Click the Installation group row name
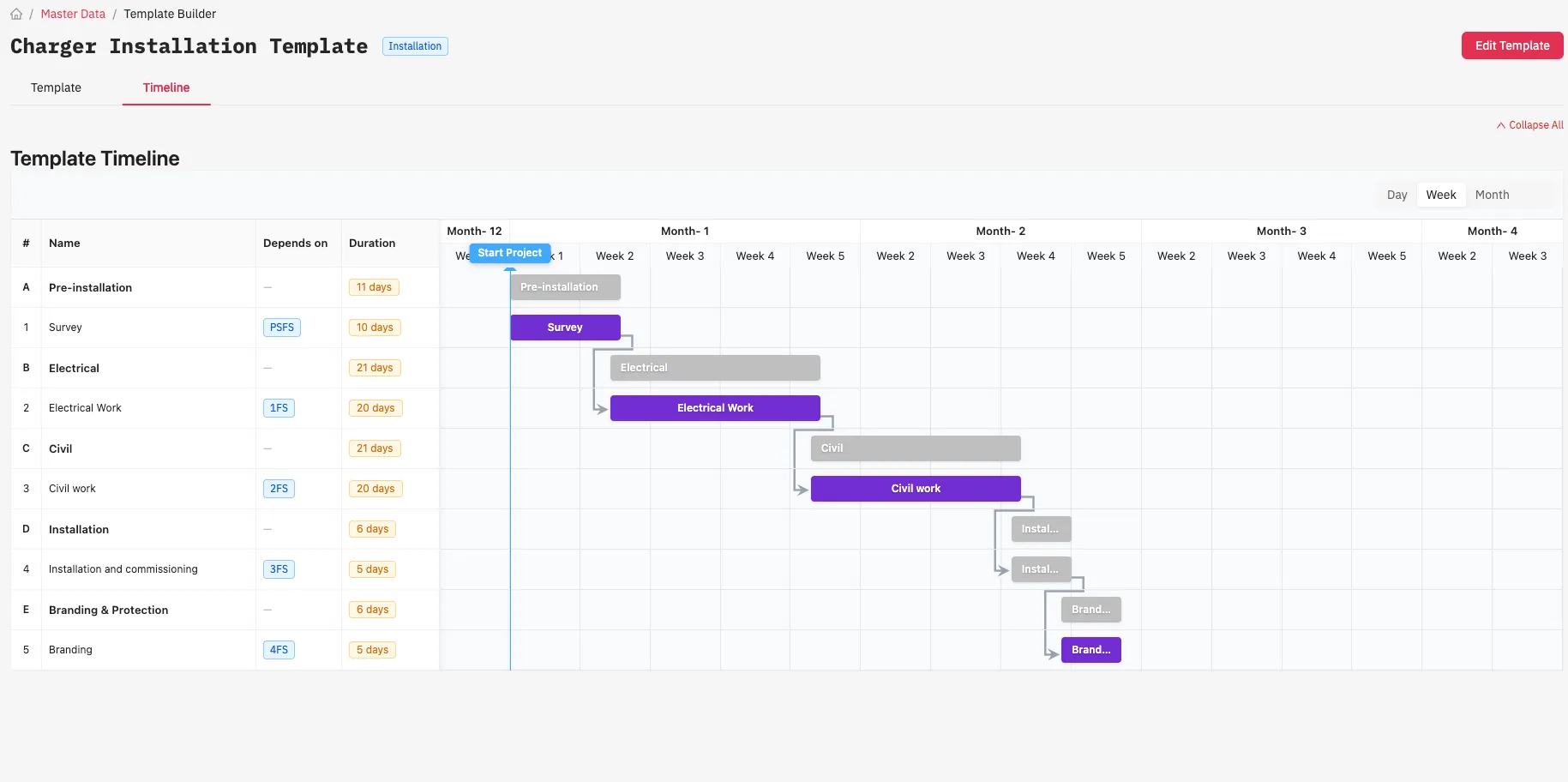1568x782 pixels. pos(79,529)
